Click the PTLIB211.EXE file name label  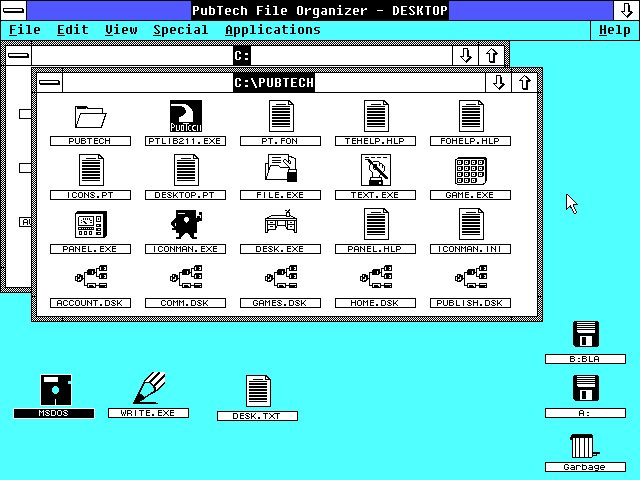[185, 141]
